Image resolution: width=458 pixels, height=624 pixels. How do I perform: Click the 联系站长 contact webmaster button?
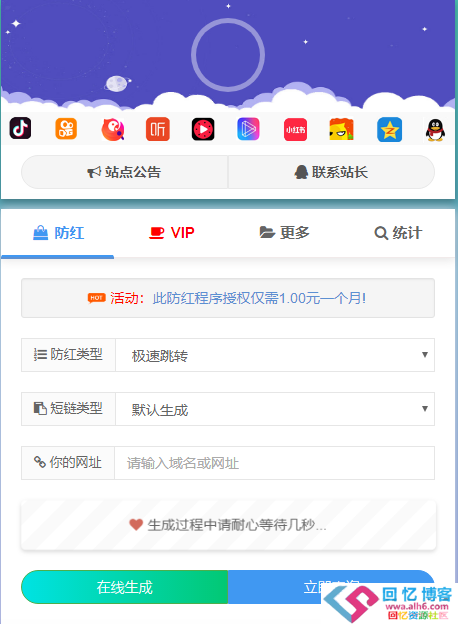point(331,172)
